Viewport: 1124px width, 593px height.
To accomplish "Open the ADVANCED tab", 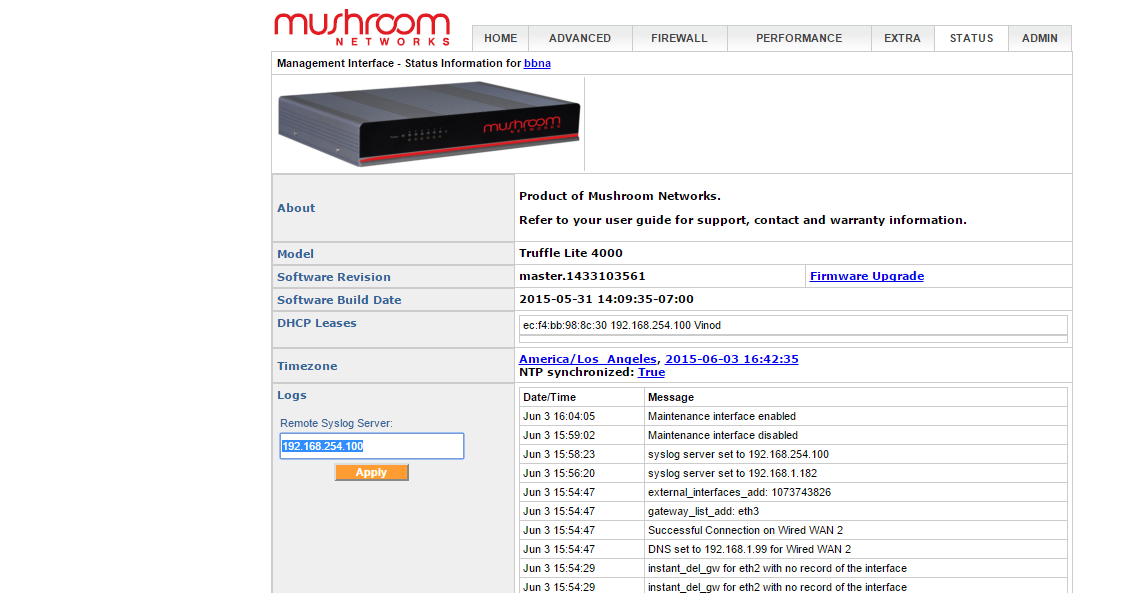I will click(x=580, y=39).
